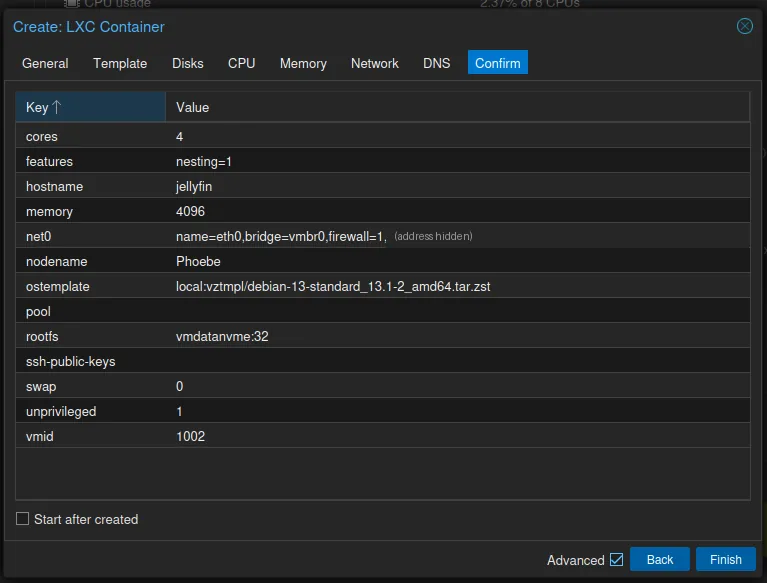Select the unprivileged key cell

[x=90, y=411]
